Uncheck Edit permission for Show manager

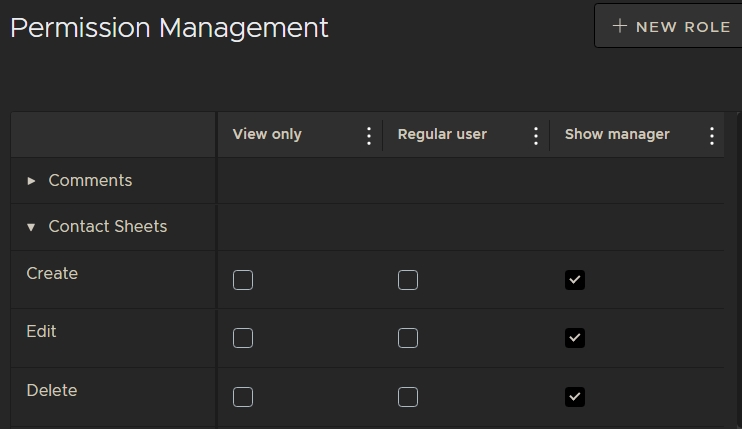tap(574, 338)
